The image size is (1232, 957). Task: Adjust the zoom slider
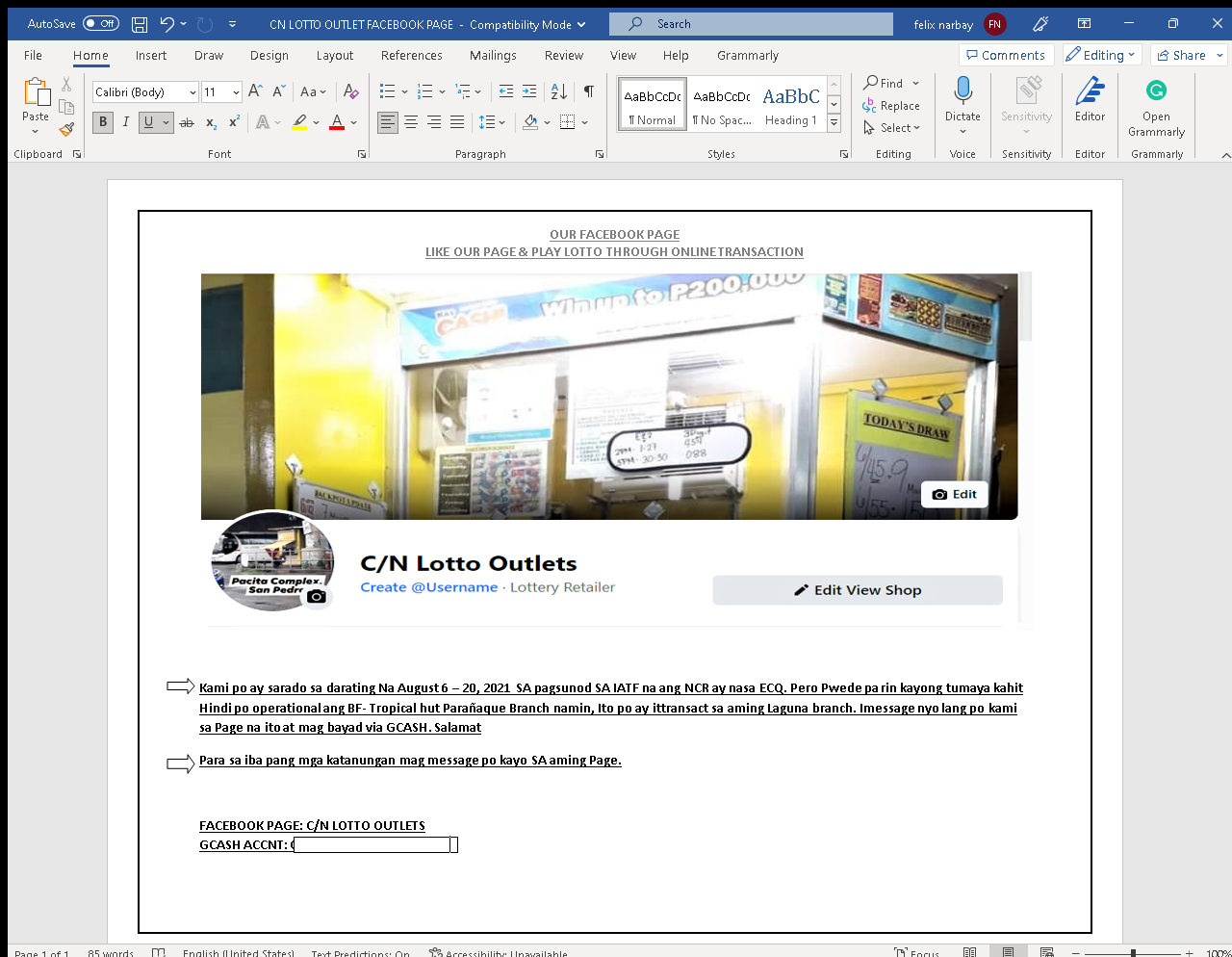(1134, 953)
